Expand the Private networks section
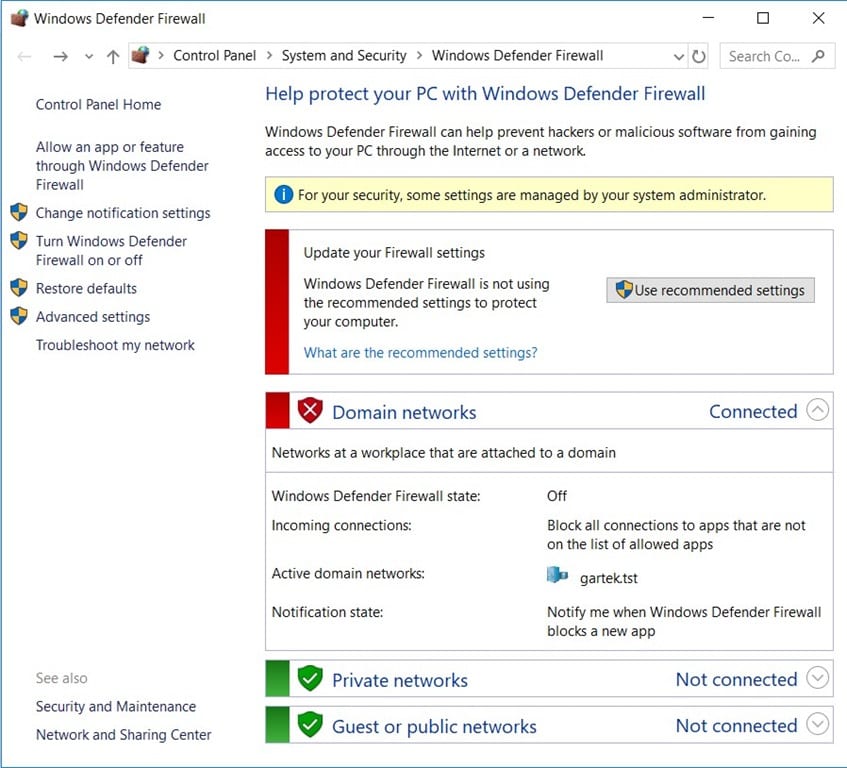 818,677
